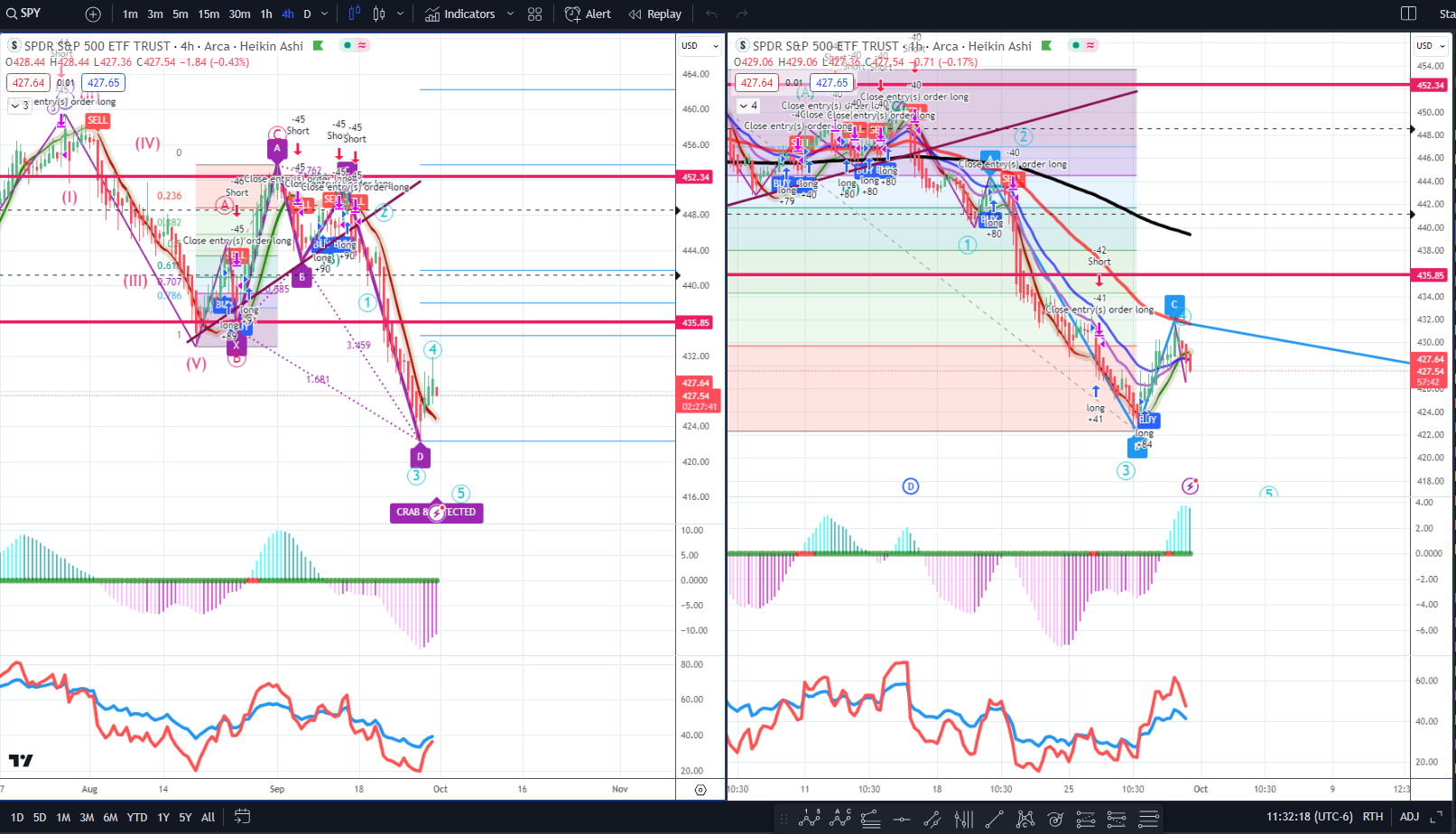Image resolution: width=1456 pixels, height=834 pixels.
Task: Select Elliott correction wave (A-C) tool
Action: [840, 820]
